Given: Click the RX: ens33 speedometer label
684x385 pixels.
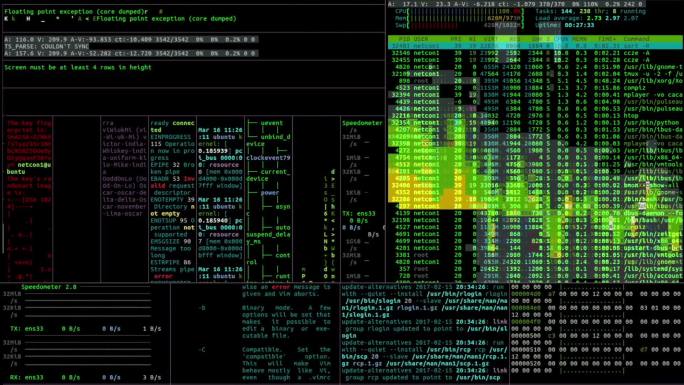Looking at the screenshot, I should [27, 377].
